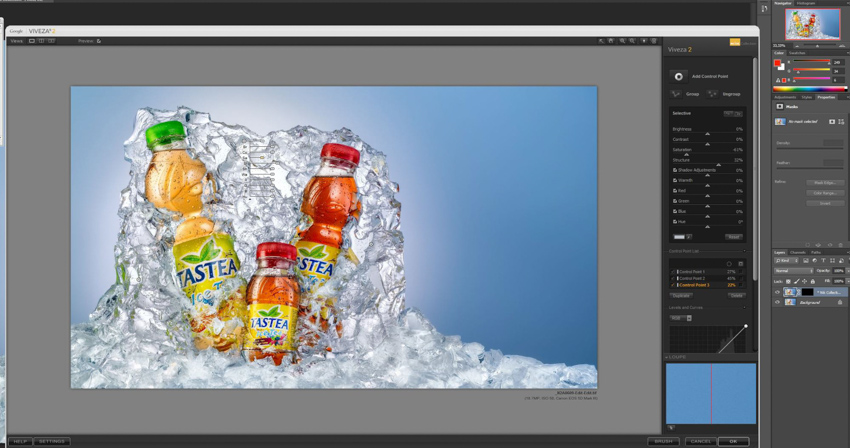Image resolution: width=850 pixels, height=448 pixels.
Task: Toggle the Preview checkbox in Viveza toolbar
Action: (x=99, y=41)
